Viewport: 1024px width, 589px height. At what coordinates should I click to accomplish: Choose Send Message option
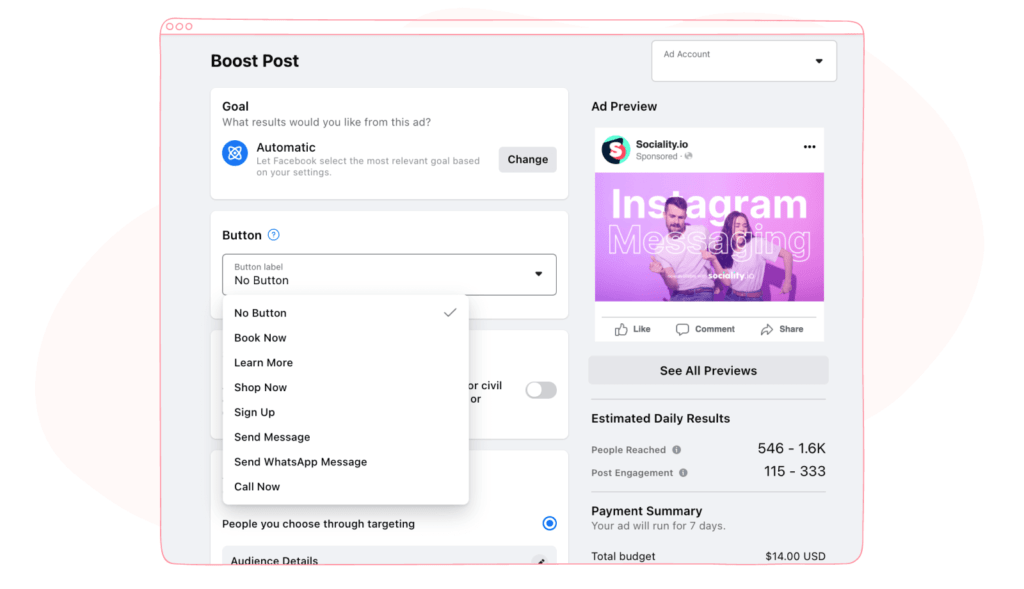(x=345, y=437)
